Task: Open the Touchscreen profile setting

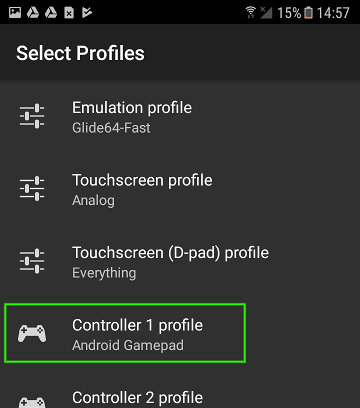Action: click(x=180, y=189)
